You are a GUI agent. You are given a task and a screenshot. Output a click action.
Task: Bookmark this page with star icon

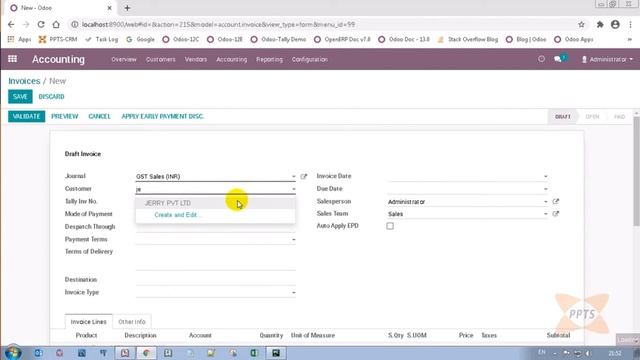point(581,25)
